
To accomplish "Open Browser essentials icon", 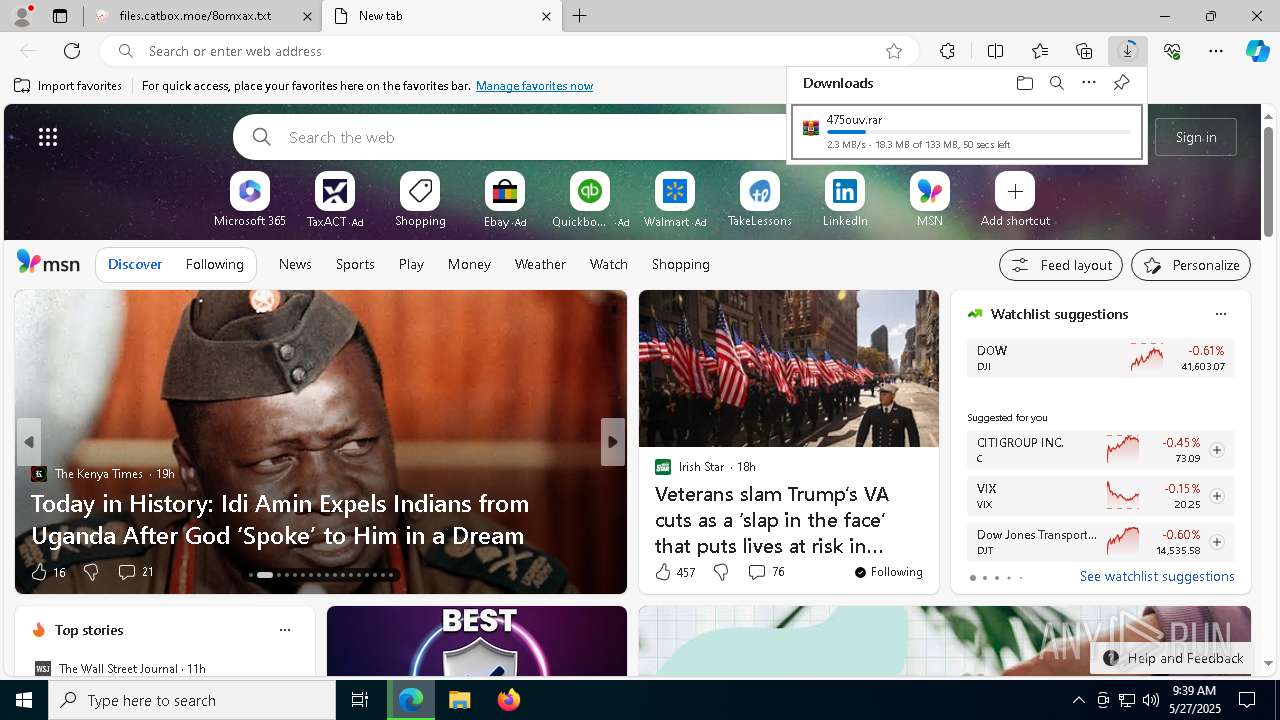I will point(1172,51).
